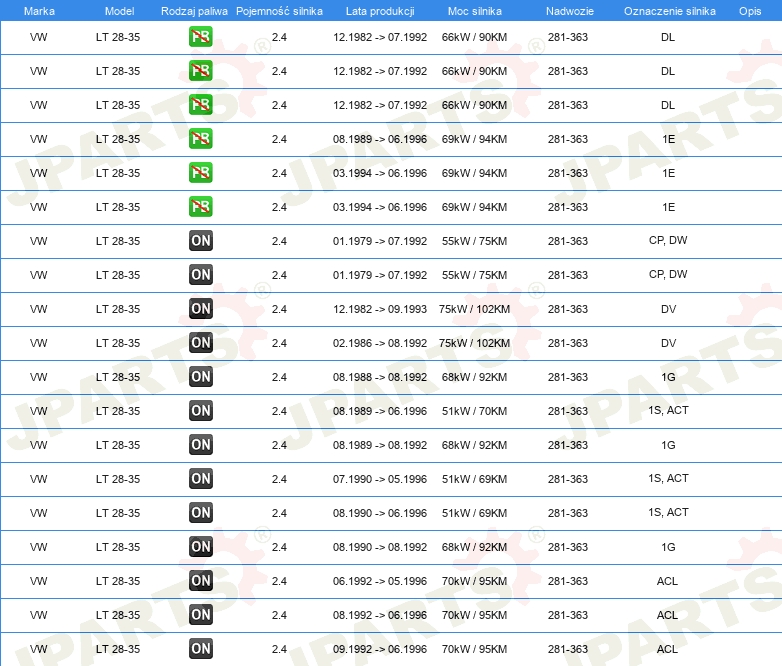Screen dimensions: 782x666
Task: Select the date cell 08.1990 -> 06.1996
Action: coord(380,513)
